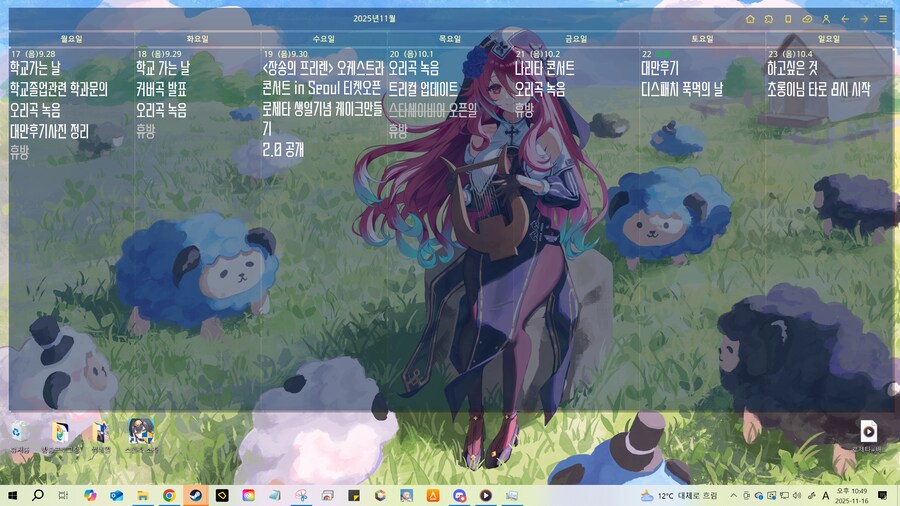The height and width of the screenshot is (506, 900).
Task: Click the '학교가는 날' entry on Monday 17
Action: pyautogui.click(x=35, y=68)
